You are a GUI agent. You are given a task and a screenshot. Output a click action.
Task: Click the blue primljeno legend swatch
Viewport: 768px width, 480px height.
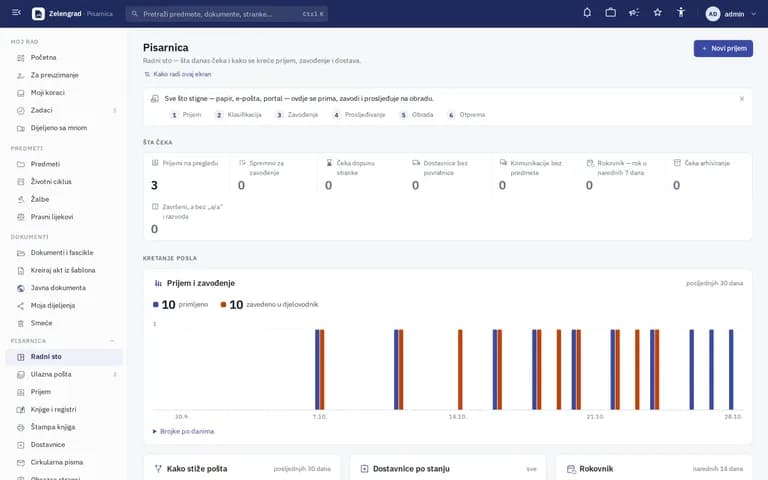tap(156, 305)
